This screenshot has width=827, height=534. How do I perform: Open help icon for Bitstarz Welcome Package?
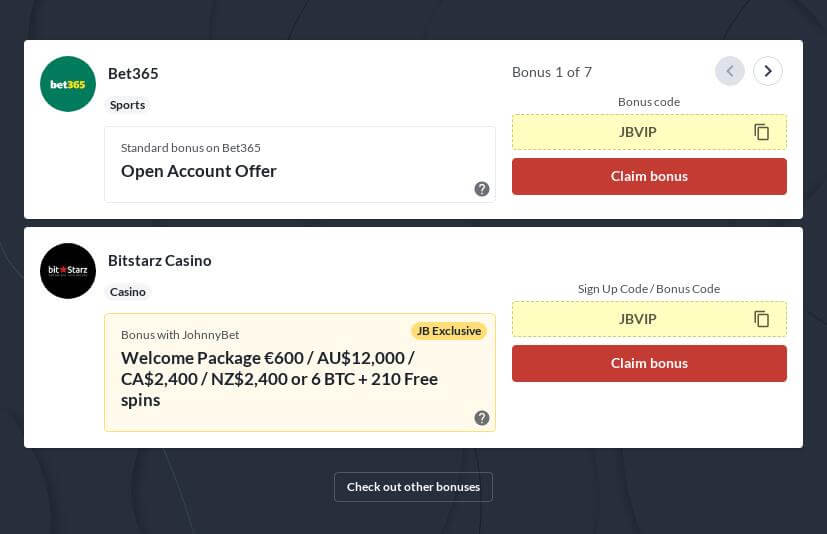[482, 418]
